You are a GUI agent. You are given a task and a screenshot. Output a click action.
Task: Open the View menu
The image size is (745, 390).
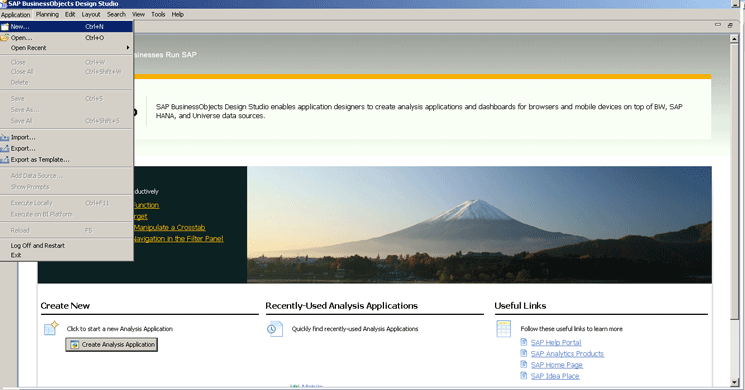point(138,14)
